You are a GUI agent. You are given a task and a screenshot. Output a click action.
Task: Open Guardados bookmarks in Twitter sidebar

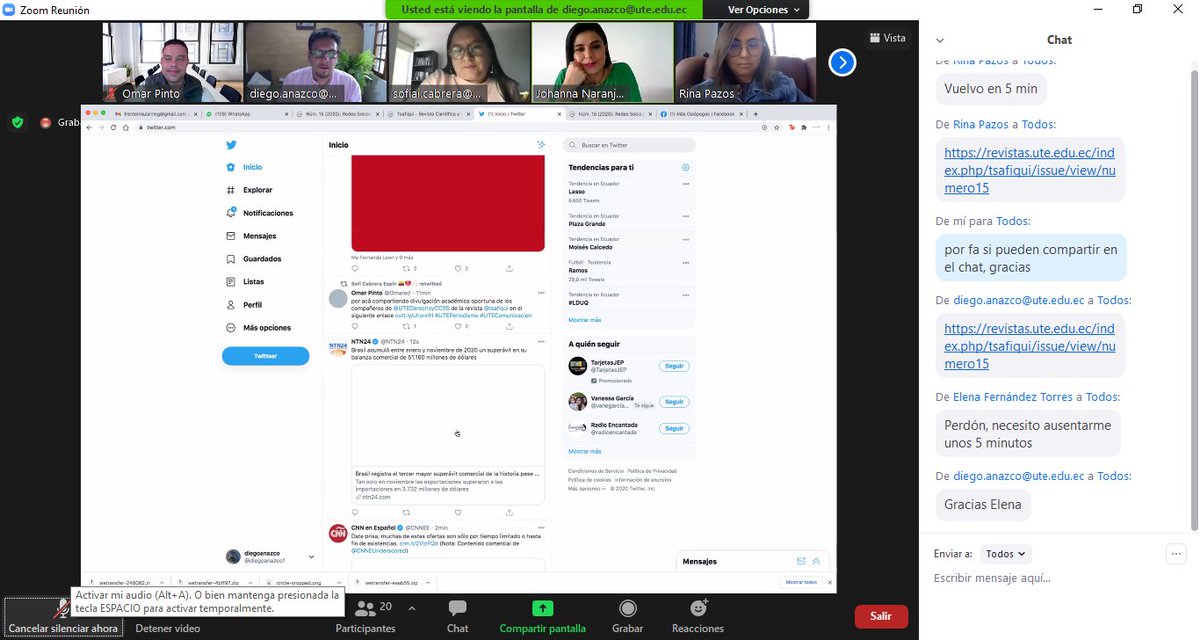(254, 259)
